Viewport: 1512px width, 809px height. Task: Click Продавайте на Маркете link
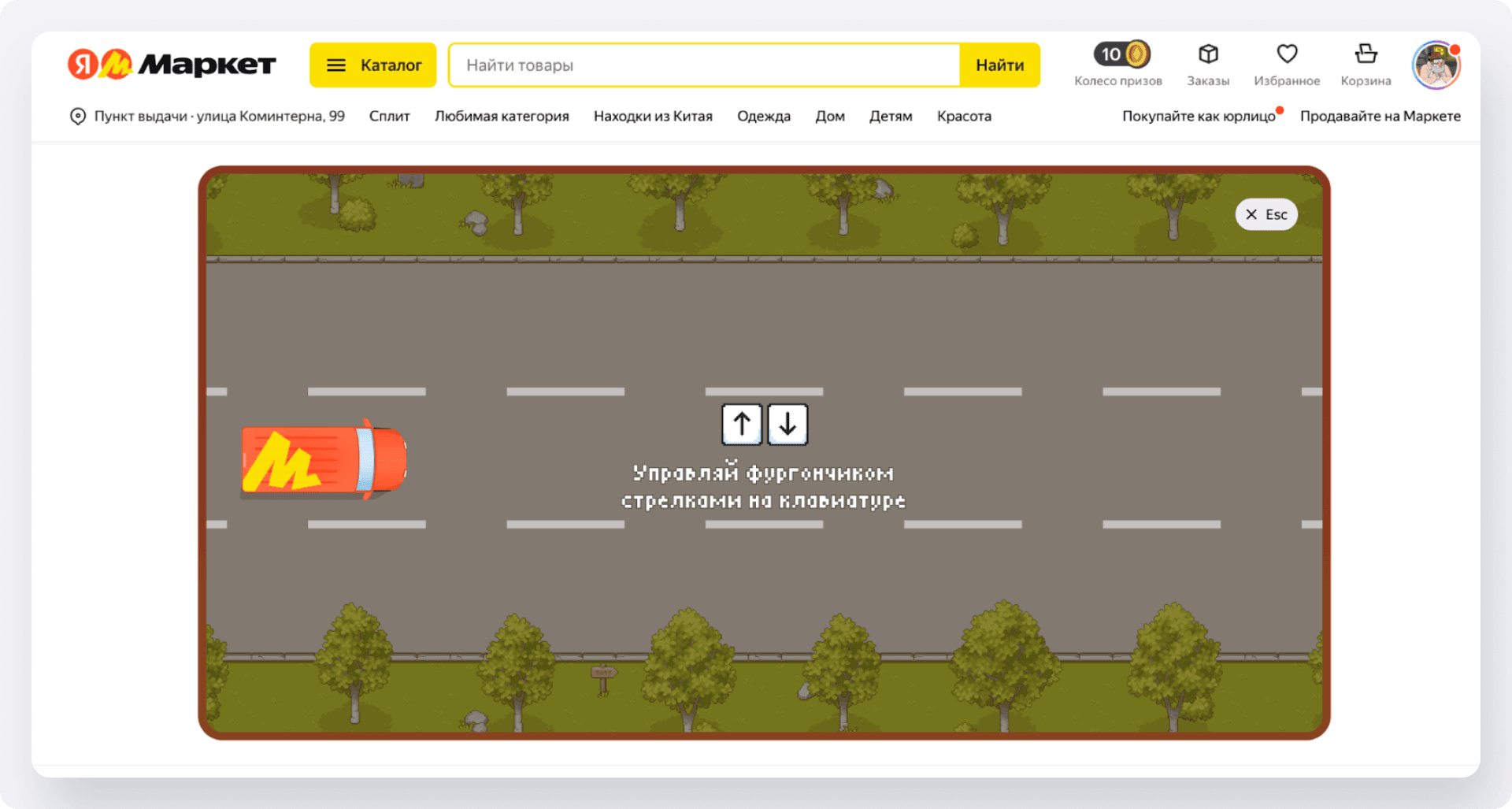(1380, 117)
